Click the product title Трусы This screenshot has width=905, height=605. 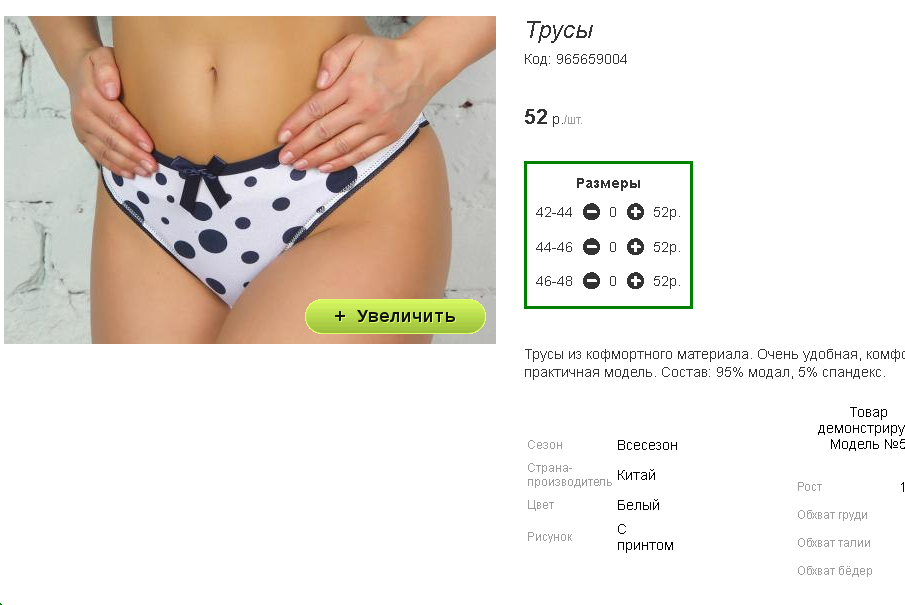coord(559,31)
